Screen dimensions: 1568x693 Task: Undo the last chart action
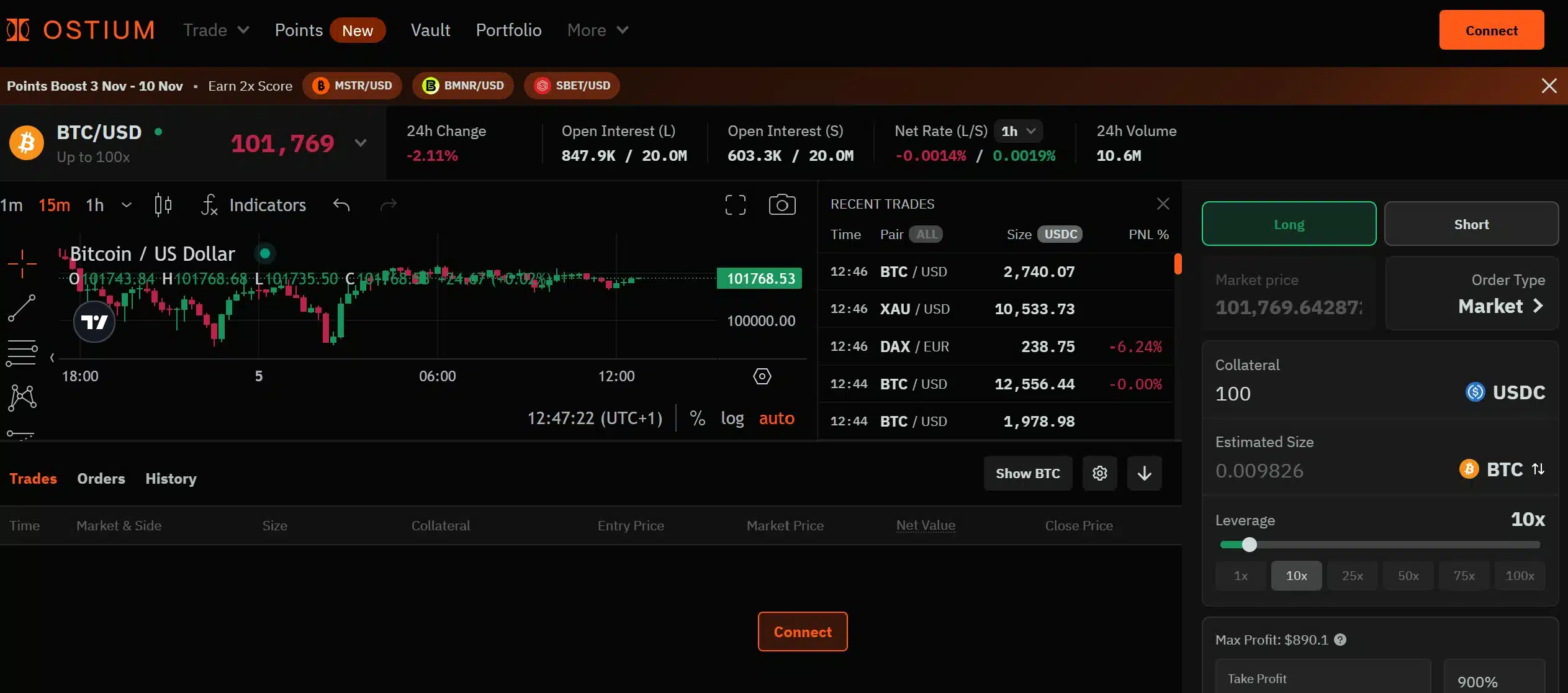pyautogui.click(x=341, y=205)
